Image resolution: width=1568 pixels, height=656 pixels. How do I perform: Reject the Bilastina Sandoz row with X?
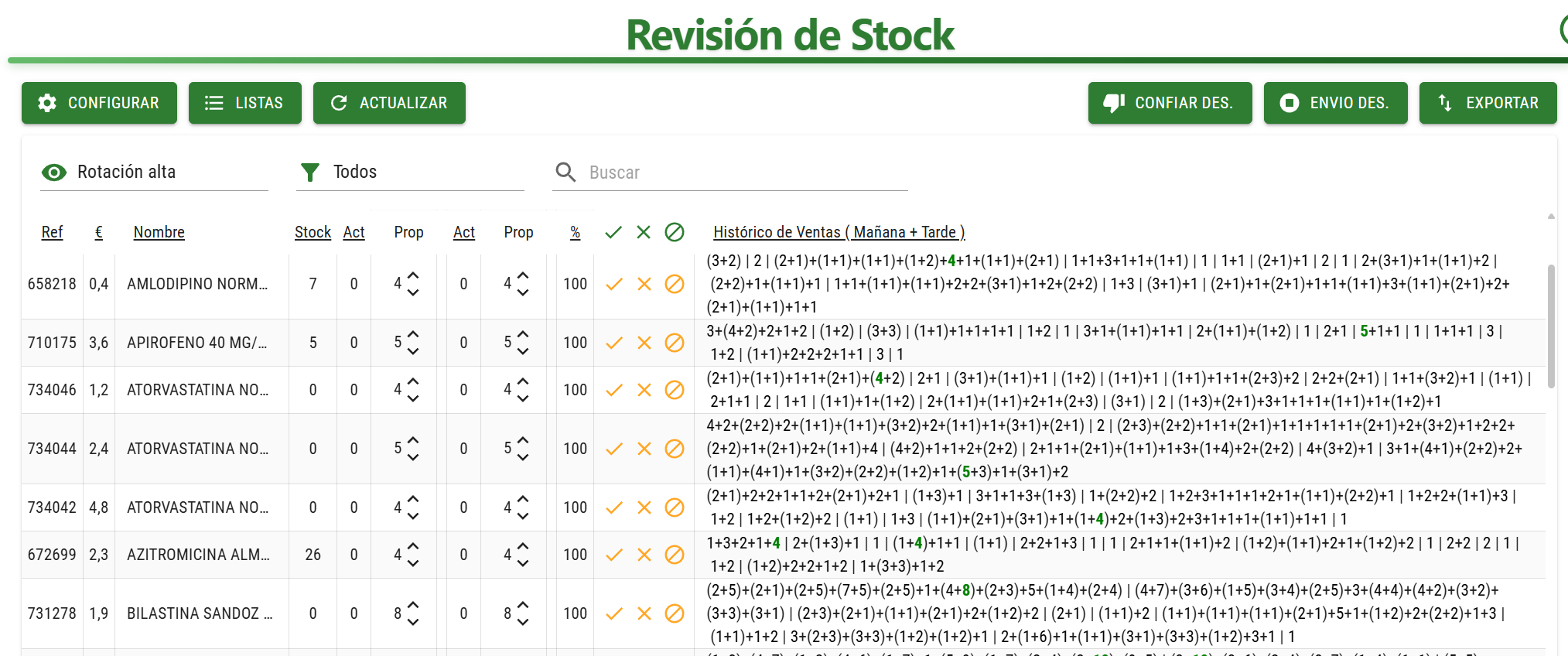644,613
